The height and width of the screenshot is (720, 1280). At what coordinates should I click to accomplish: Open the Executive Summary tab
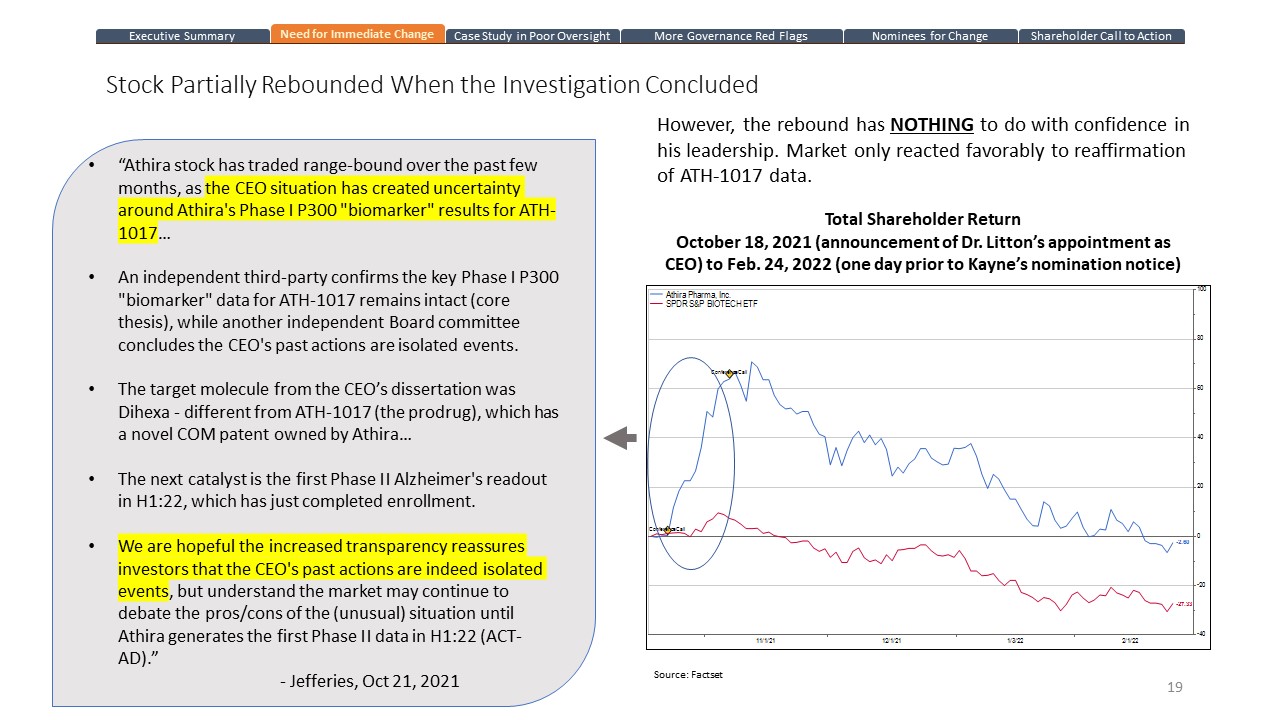click(x=182, y=36)
